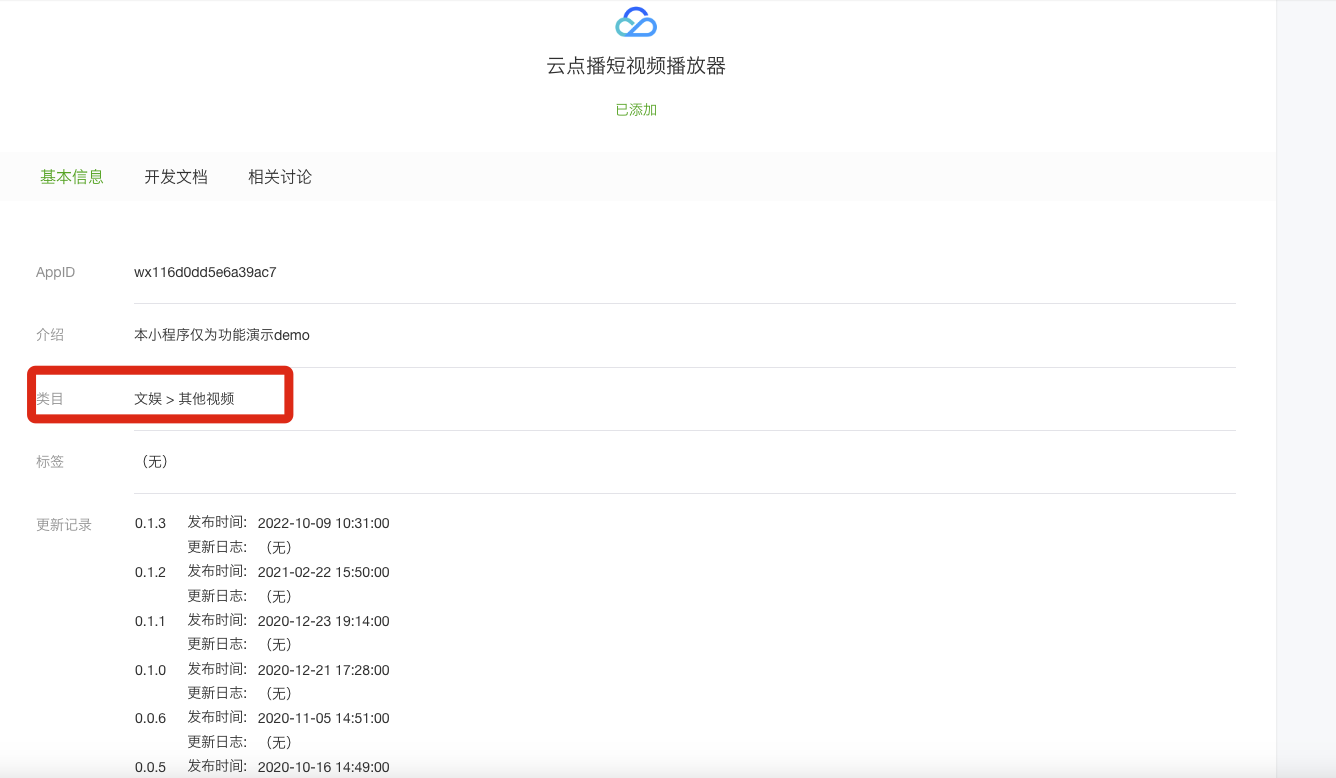Switch to the 开发文档 tab
This screenshot has width=1336, height=778.
tap(176, 177)
